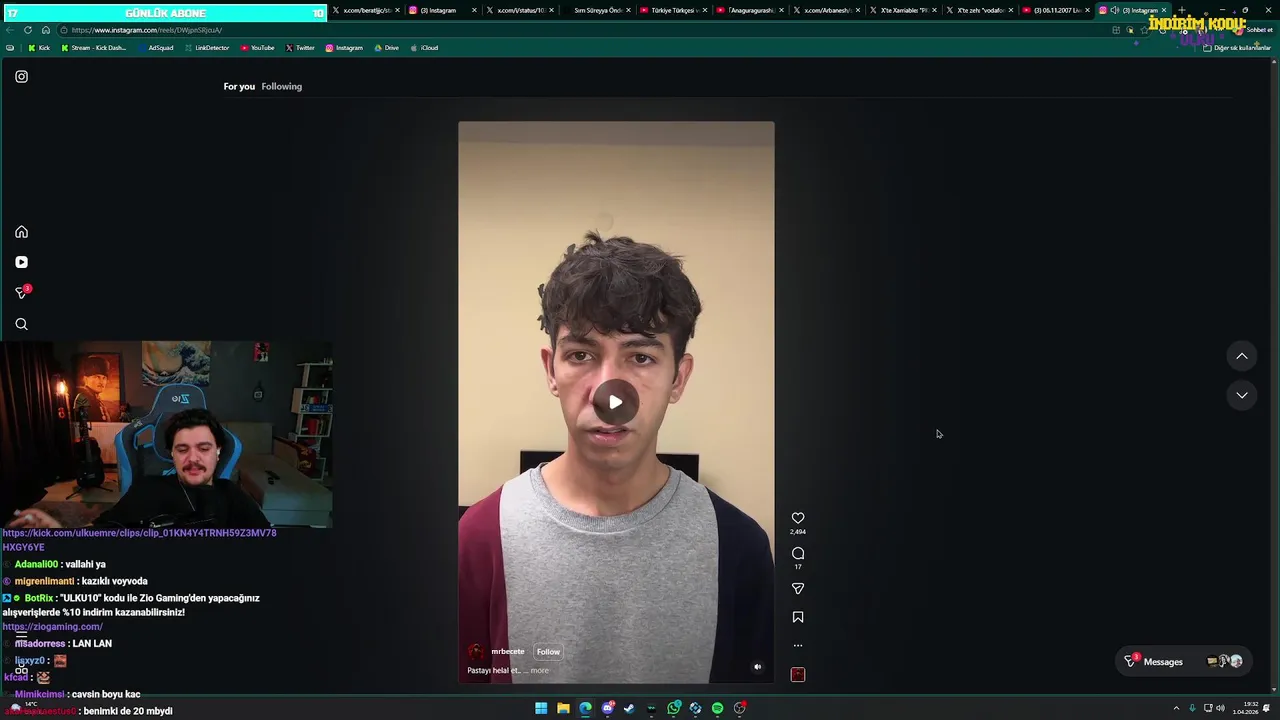Open the Drive bookmark
The width and height of the screenshot is (1280, 720).
[x=386, y=48]
